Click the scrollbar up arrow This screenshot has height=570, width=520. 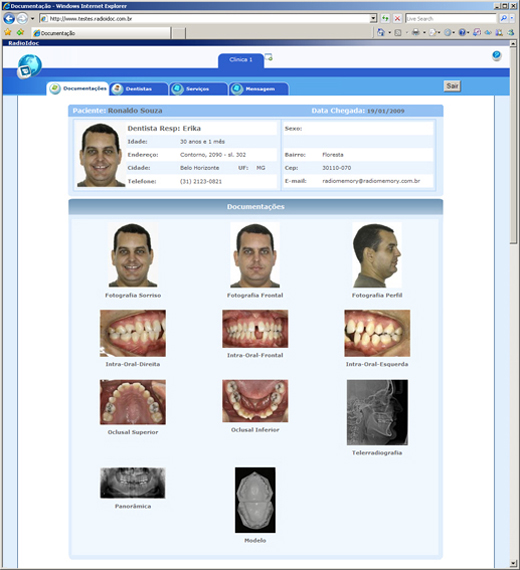513,43
